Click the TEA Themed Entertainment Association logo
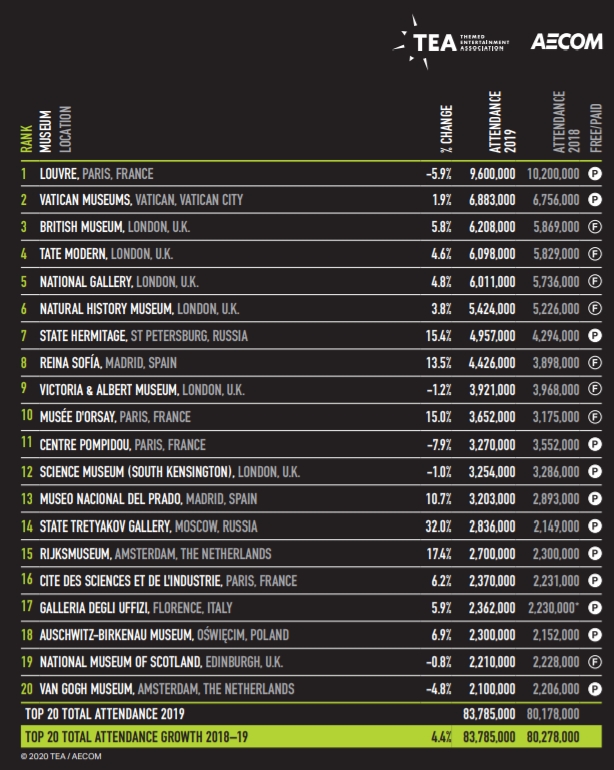The image size is (614, 770). tap(451, 42)
